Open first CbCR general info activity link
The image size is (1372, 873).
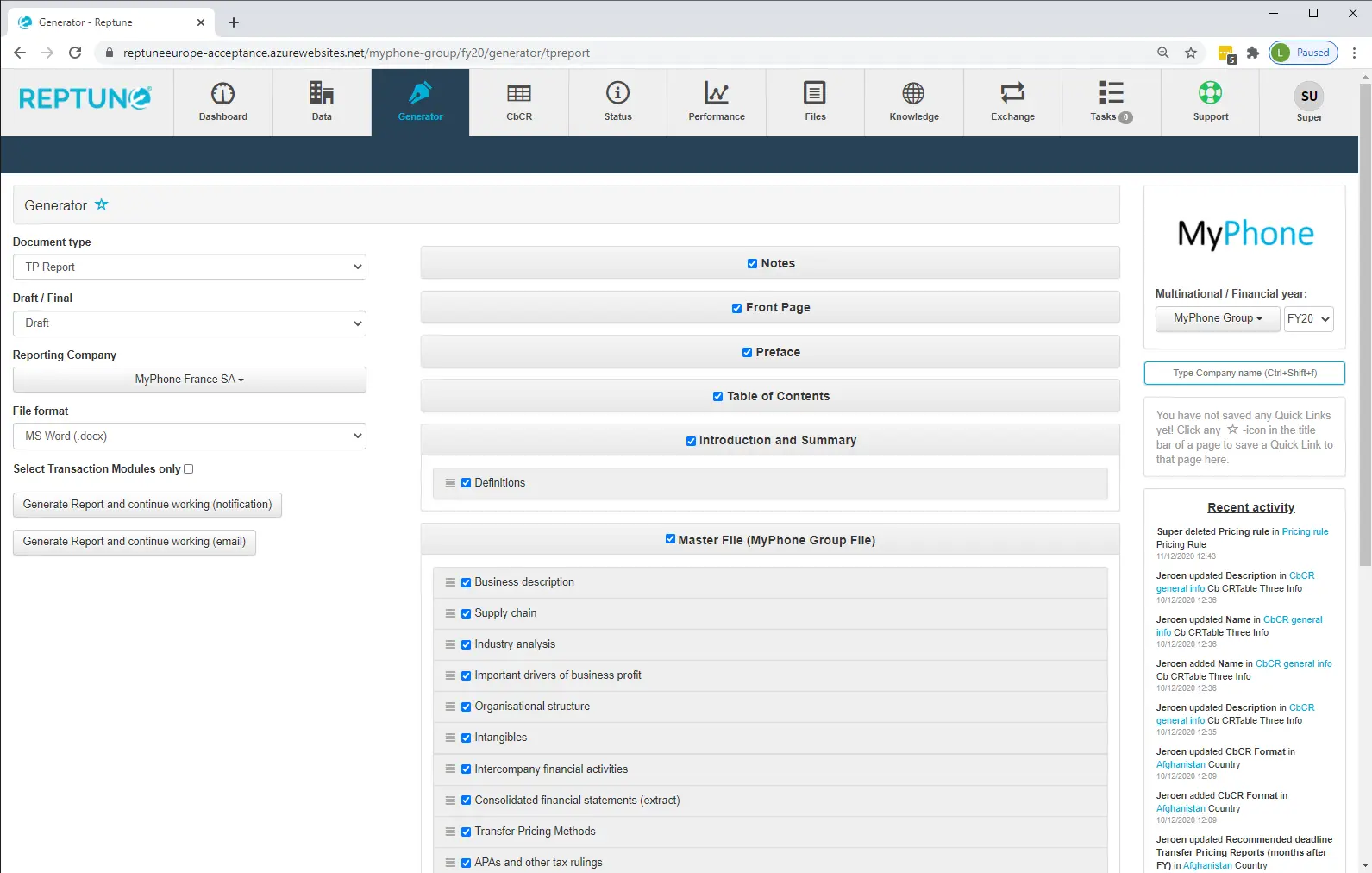tap(1236, 582)
